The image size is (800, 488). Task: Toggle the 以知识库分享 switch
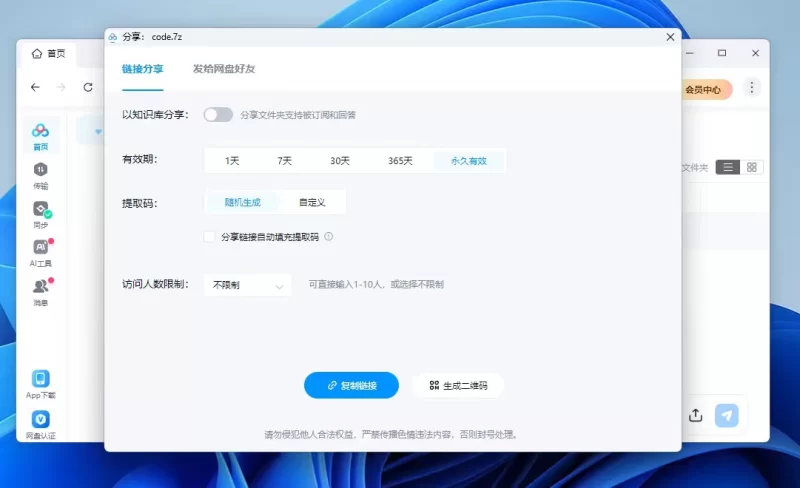218,114
